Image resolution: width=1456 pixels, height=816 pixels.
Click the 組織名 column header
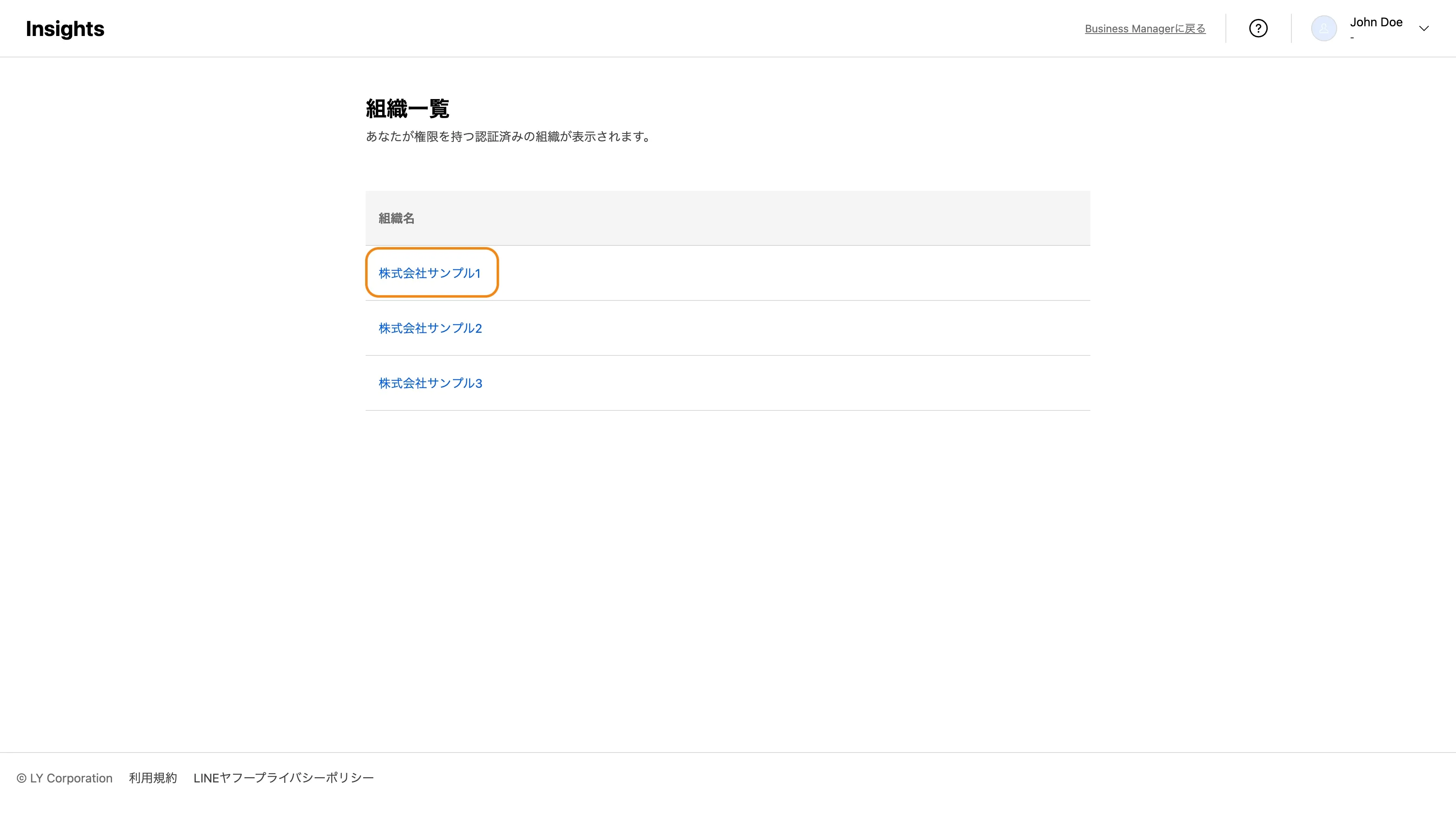(396, 218)
